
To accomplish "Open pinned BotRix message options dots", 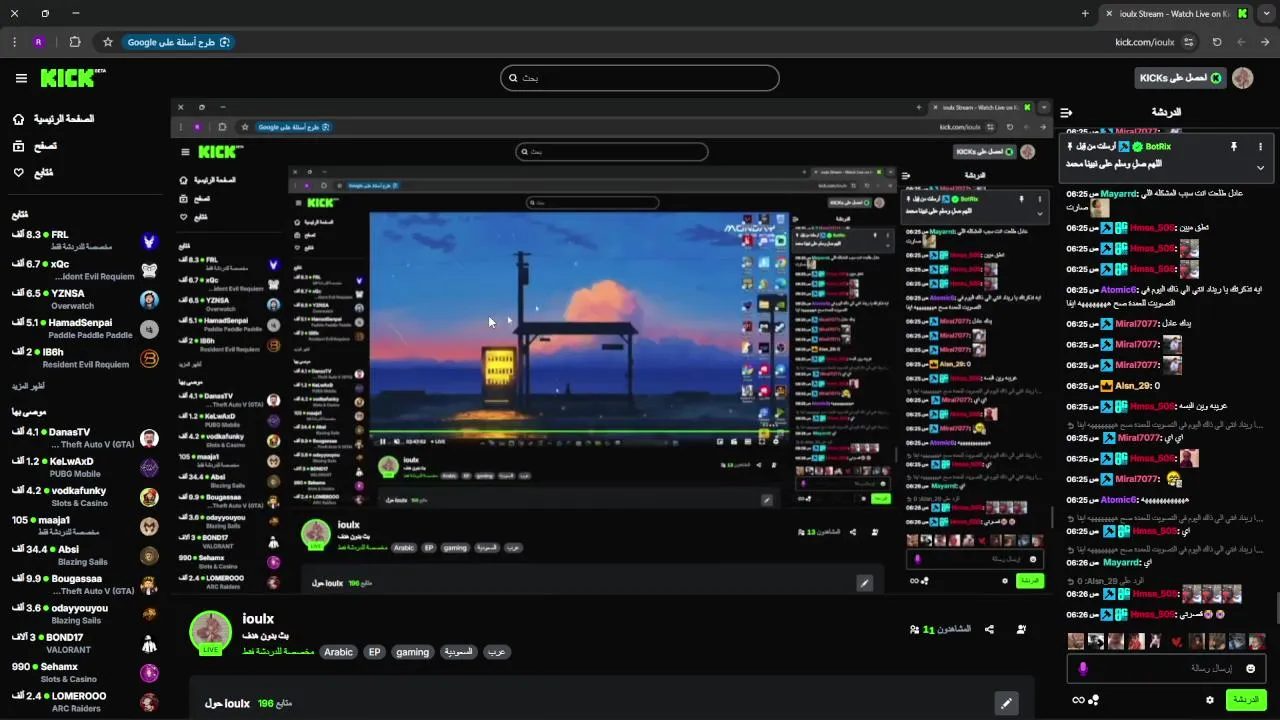I will click(x=1260, y=146).
